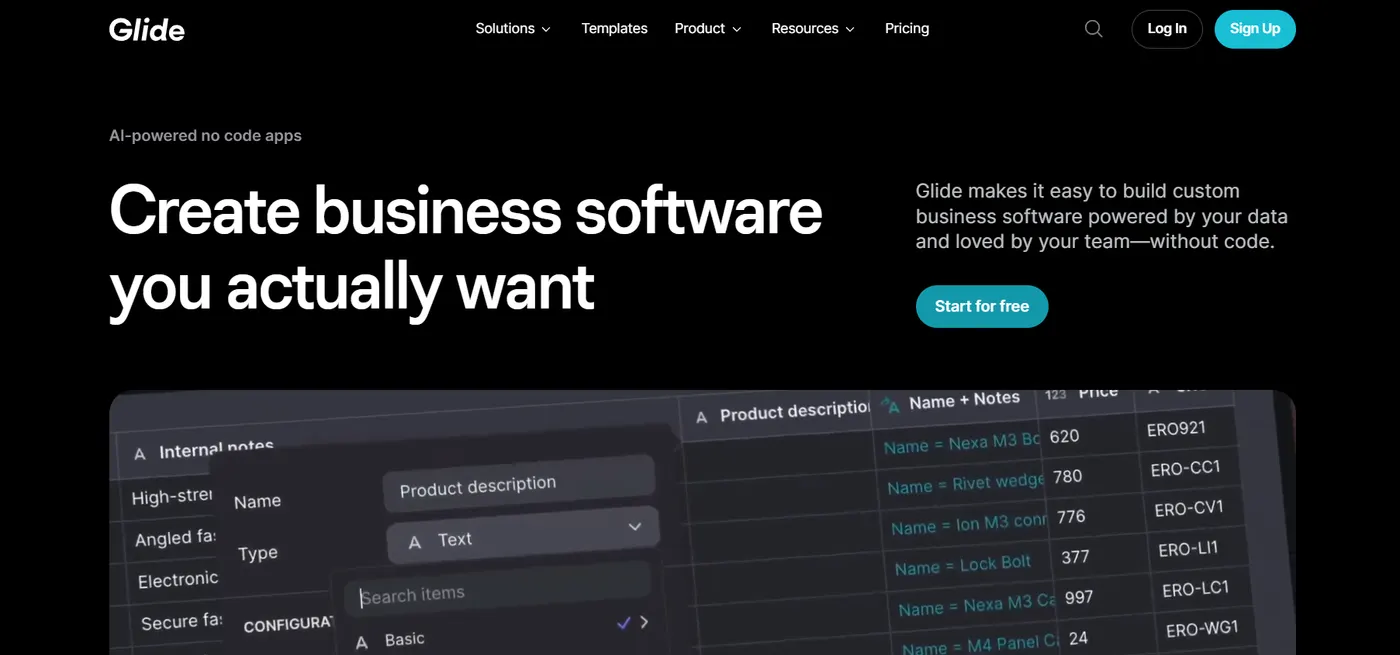Click the price cell 620
This screenshot has width=1400, height=655.
(x=1064, y=436)
